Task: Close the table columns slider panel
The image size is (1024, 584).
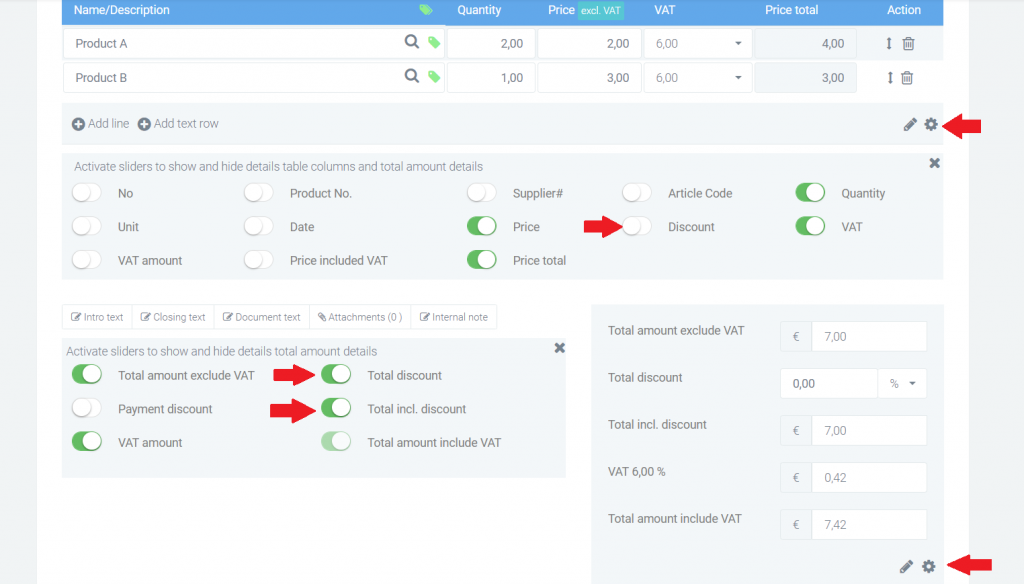Action: pos(935,163)
